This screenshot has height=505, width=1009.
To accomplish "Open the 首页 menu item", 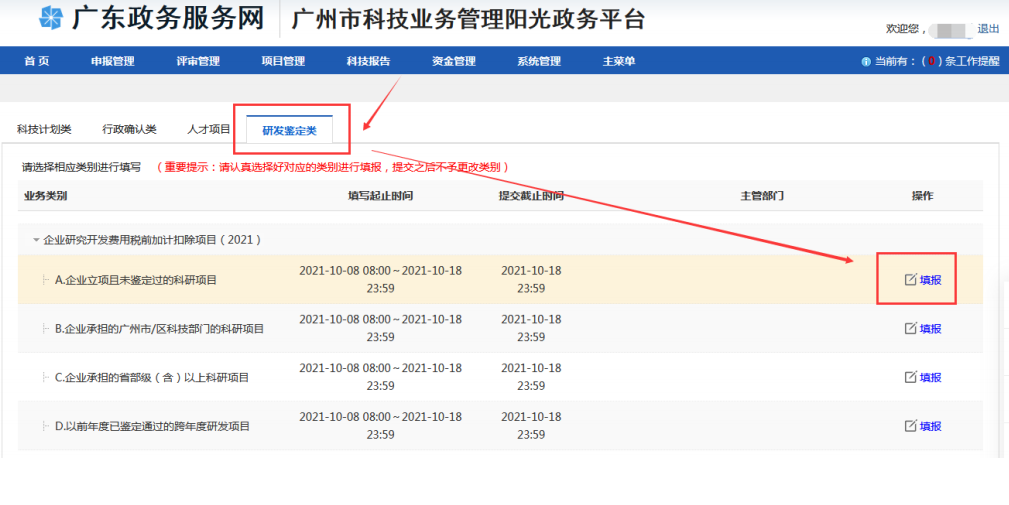I will tap(37, 62).
